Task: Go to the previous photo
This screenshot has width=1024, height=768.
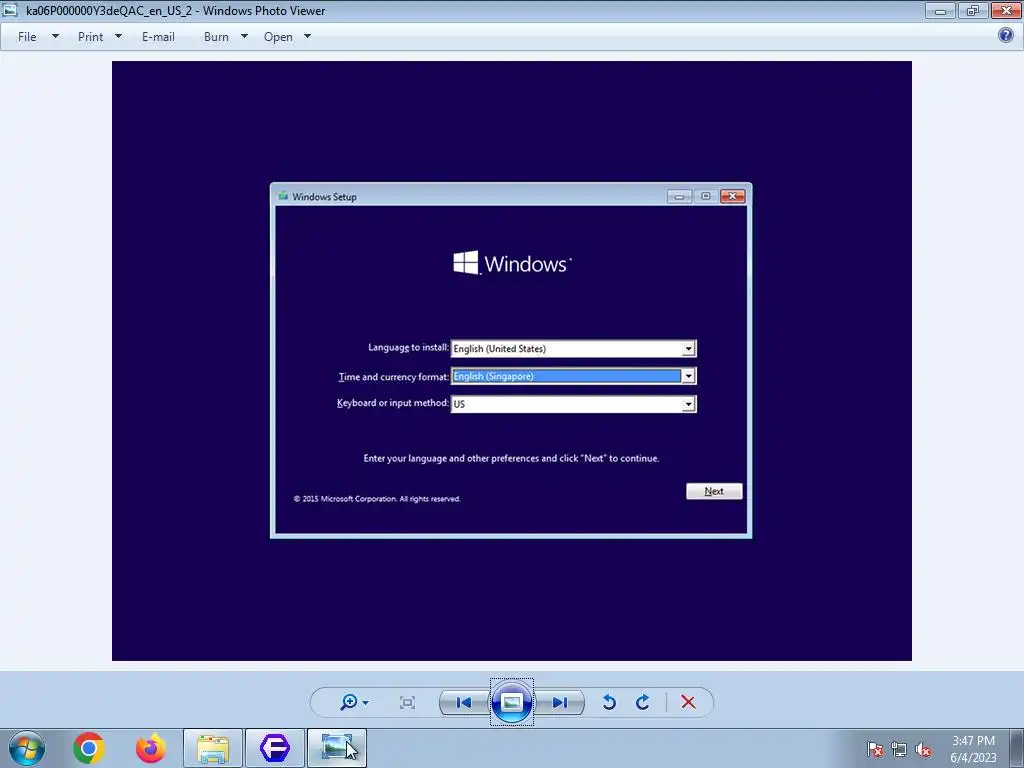Action: coord(464,703)
